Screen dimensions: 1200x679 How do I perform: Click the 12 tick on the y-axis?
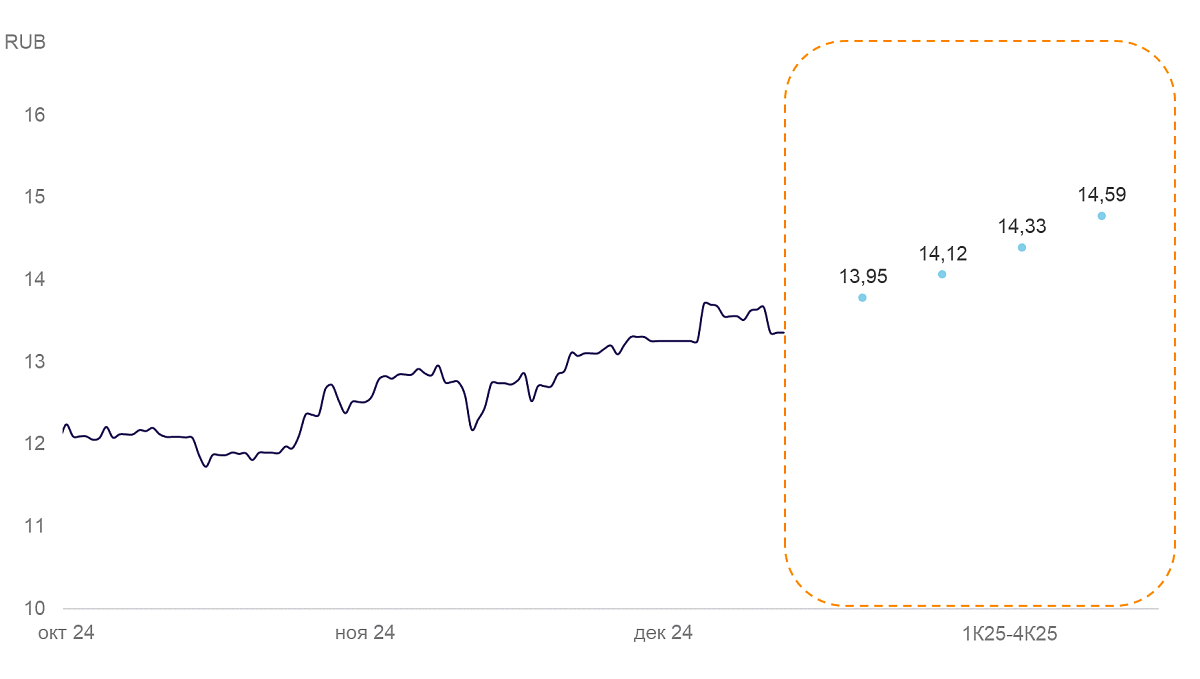[35, 443]
